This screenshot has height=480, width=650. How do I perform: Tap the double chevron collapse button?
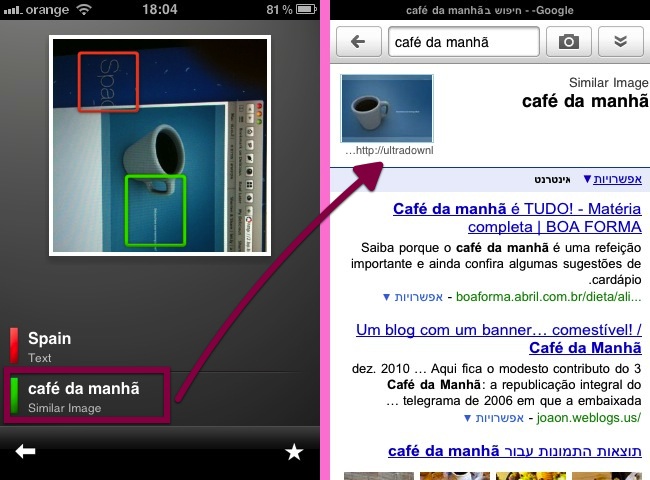[x=620, y=42]
